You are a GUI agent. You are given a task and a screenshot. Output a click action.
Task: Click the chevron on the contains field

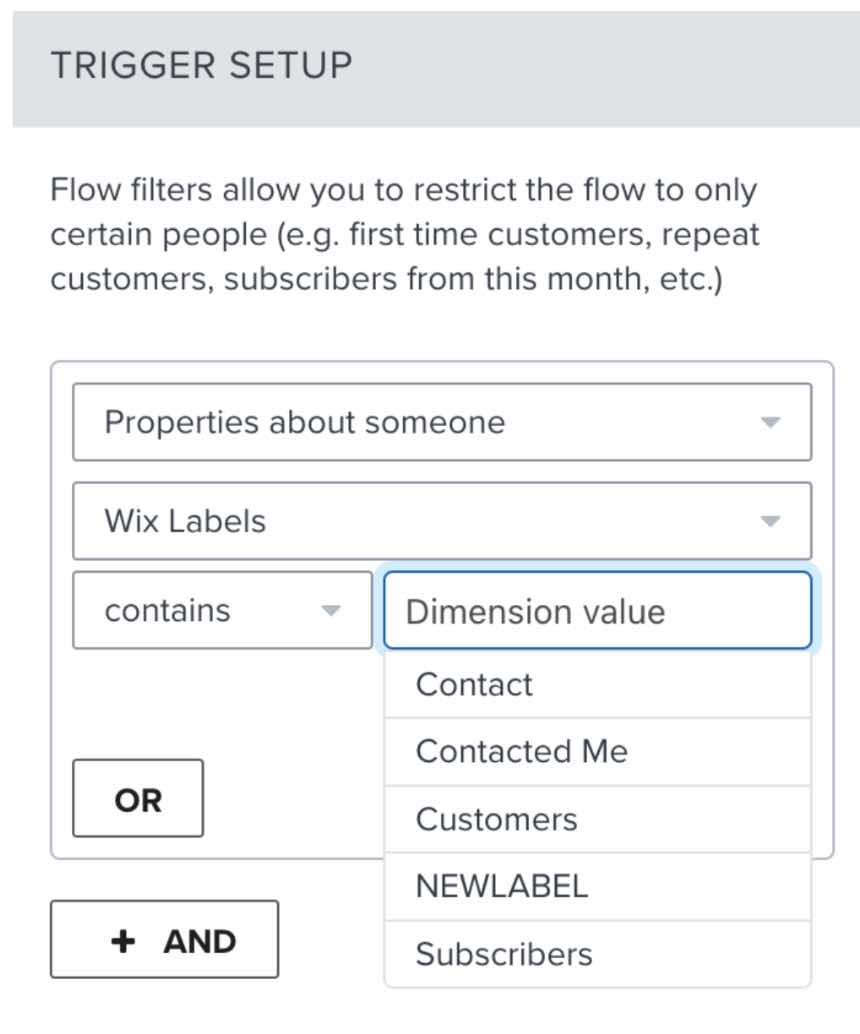point(330,610)
